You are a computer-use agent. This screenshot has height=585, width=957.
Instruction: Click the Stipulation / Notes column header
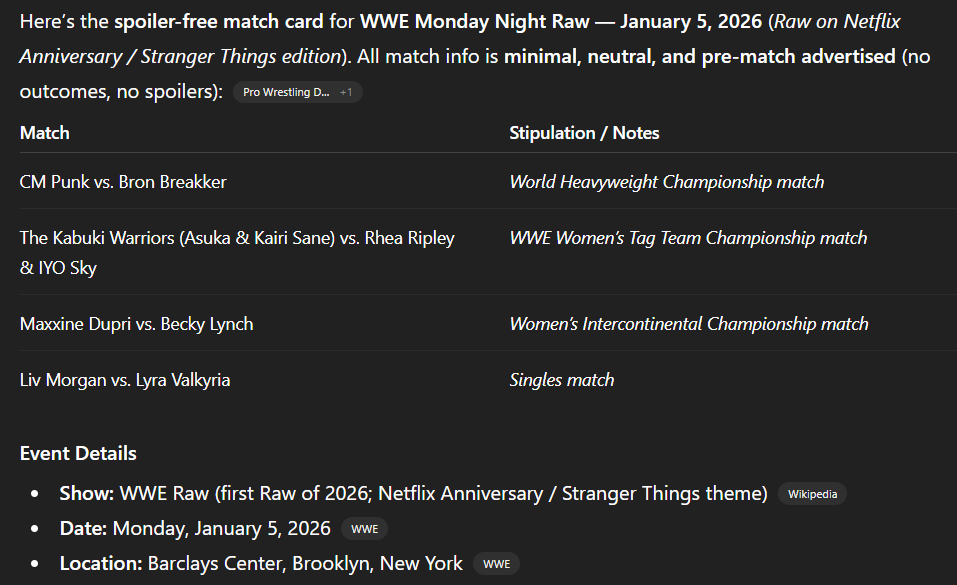point(584,133)
